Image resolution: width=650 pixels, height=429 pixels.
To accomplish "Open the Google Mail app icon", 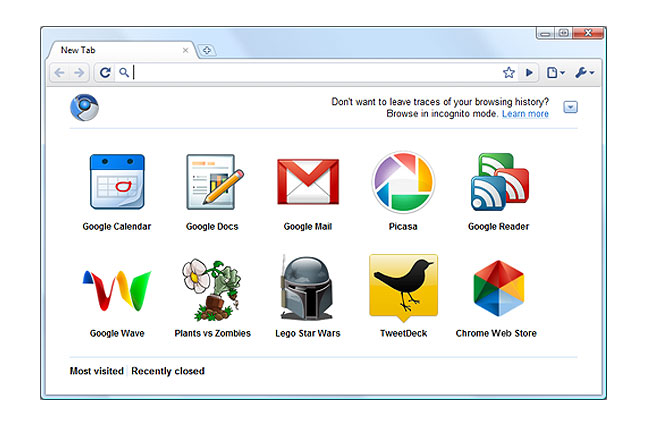I will (307, 181).
